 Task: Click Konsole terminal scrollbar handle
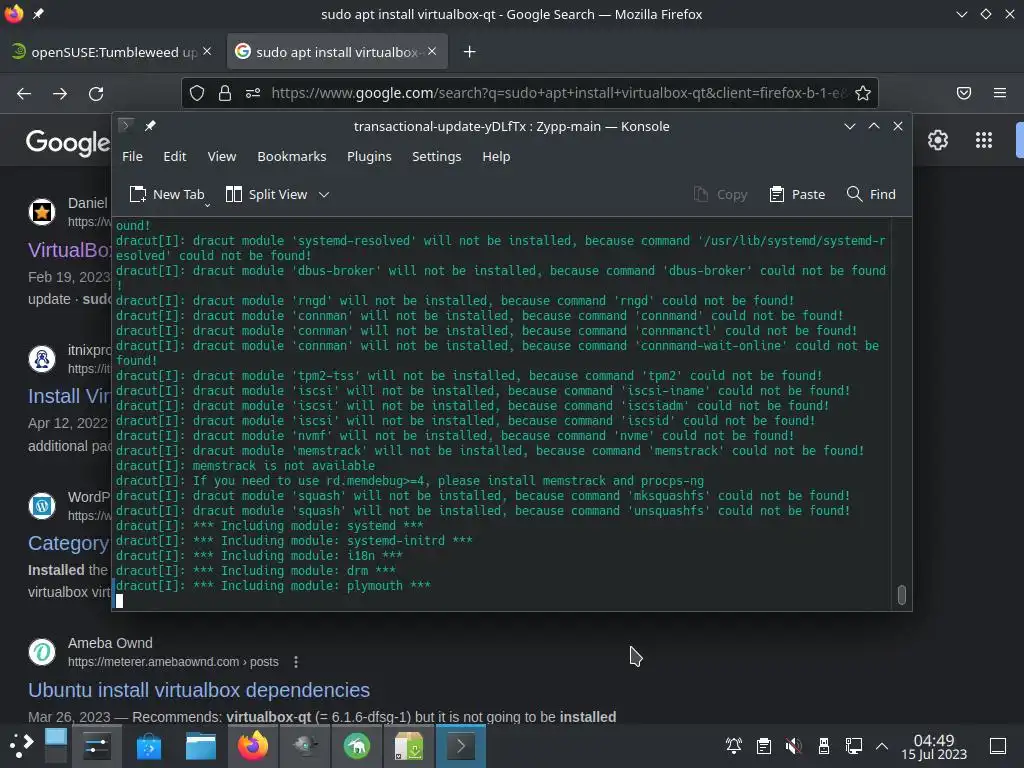click(x=902, y=595)
